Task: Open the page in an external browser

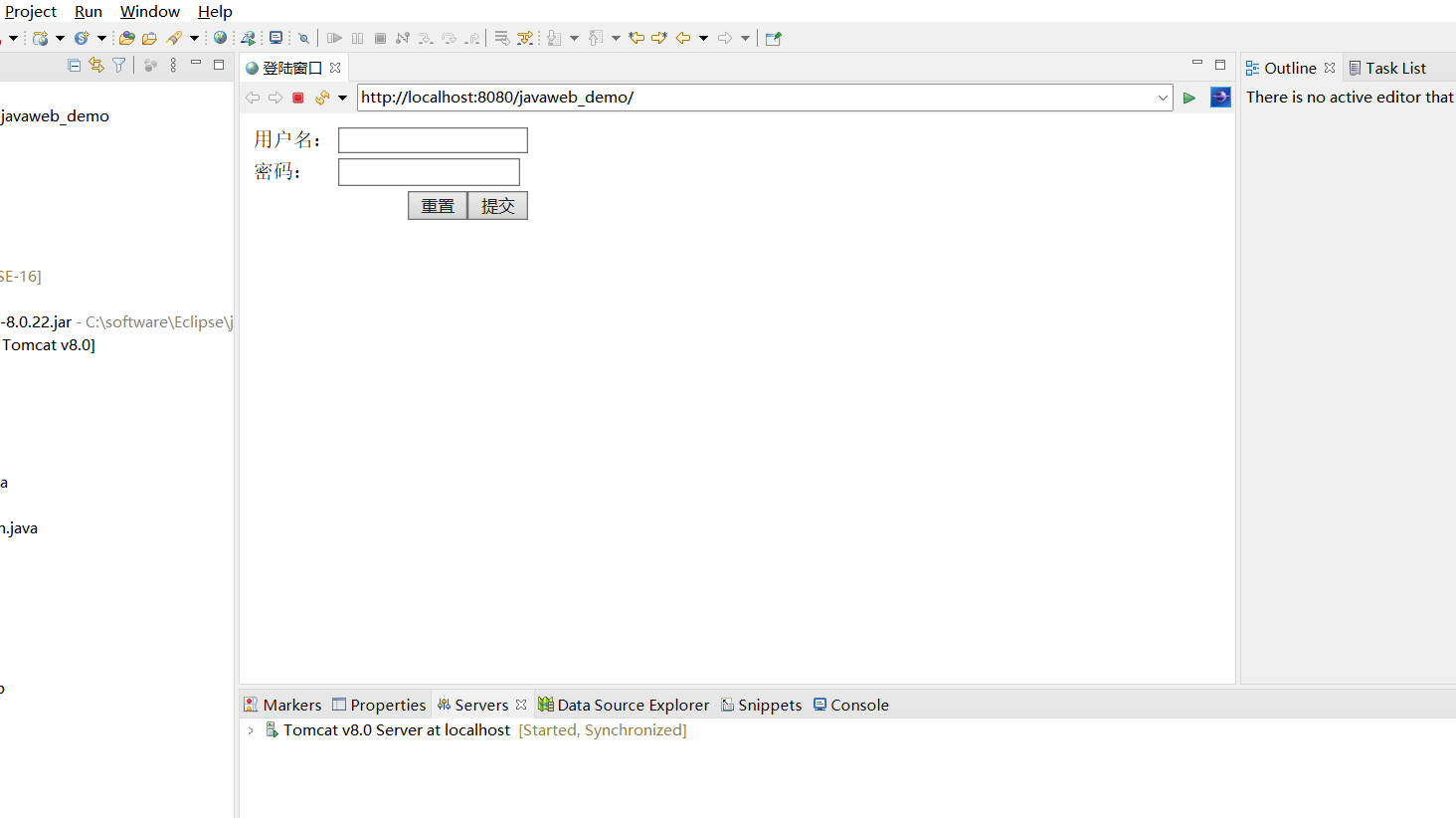Action: tap(1220, 97)
